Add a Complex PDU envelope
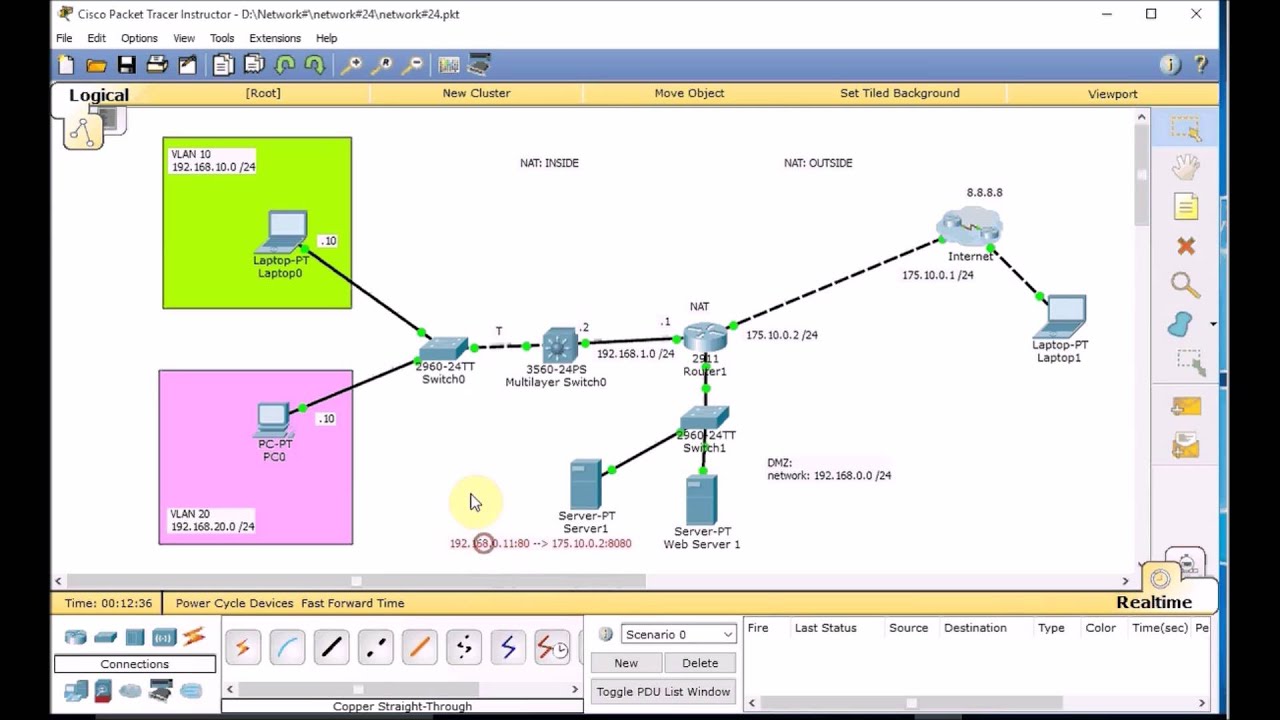The height and width of the screenshot is (720, 1280). [1186, 445]
